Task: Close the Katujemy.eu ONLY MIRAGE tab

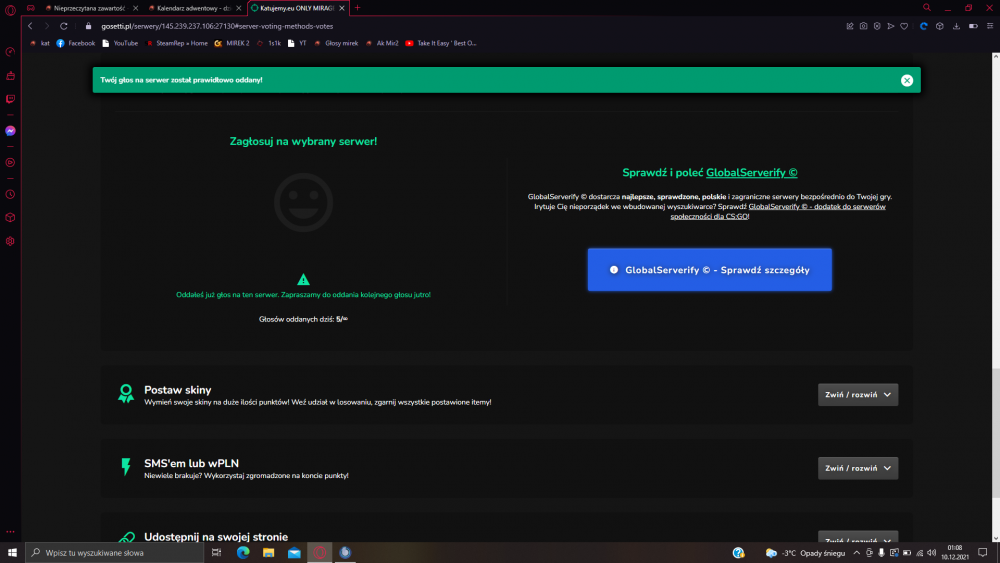Action: point(342,8)
